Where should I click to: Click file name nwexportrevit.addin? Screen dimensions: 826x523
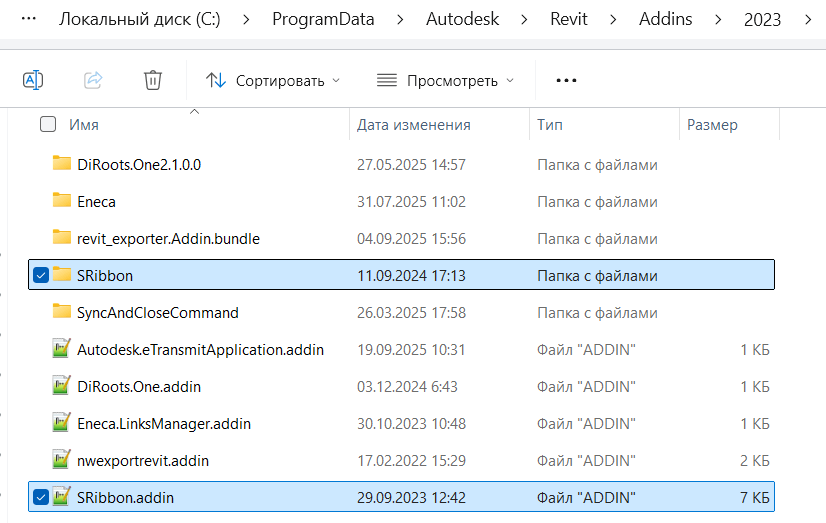pyautogui.click(x=143, y=461)
